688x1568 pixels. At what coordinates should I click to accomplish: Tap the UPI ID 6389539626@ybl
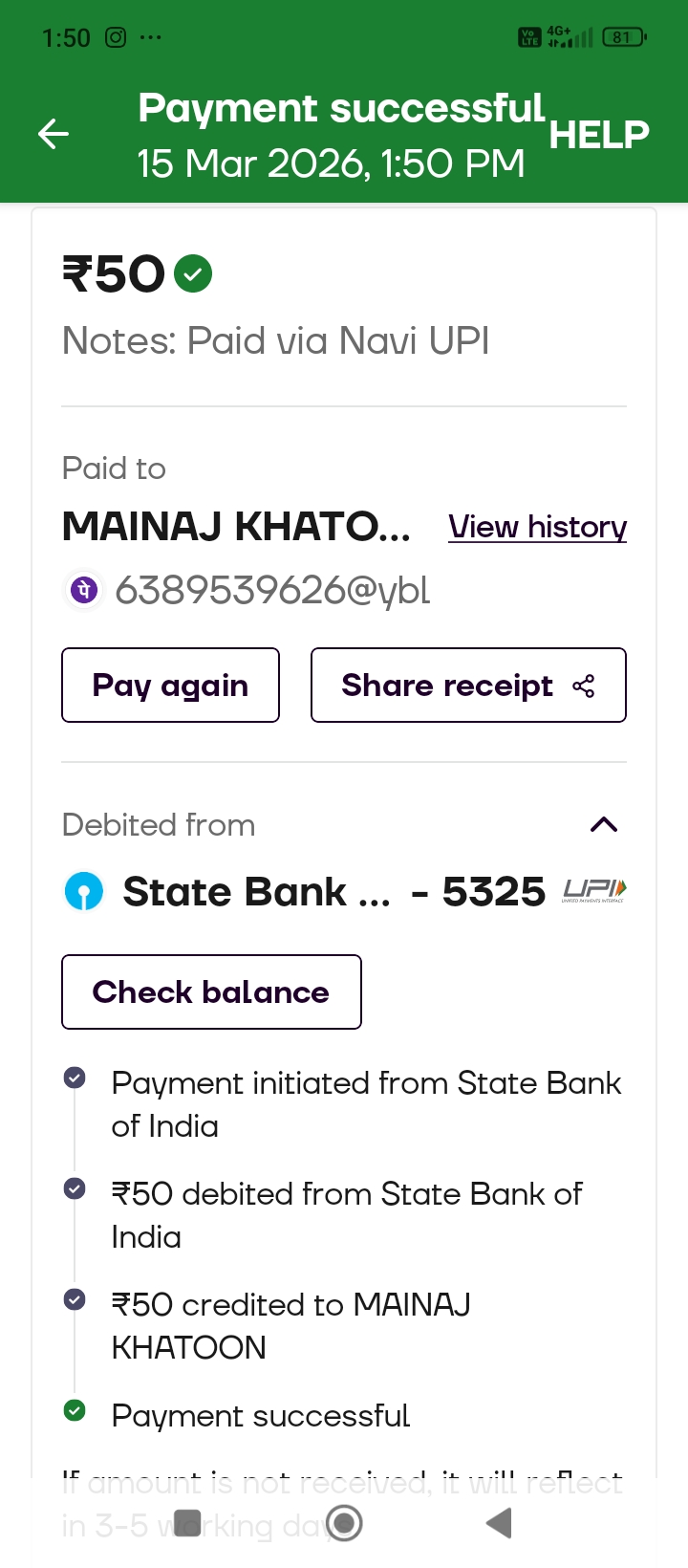tap(272, 590)
